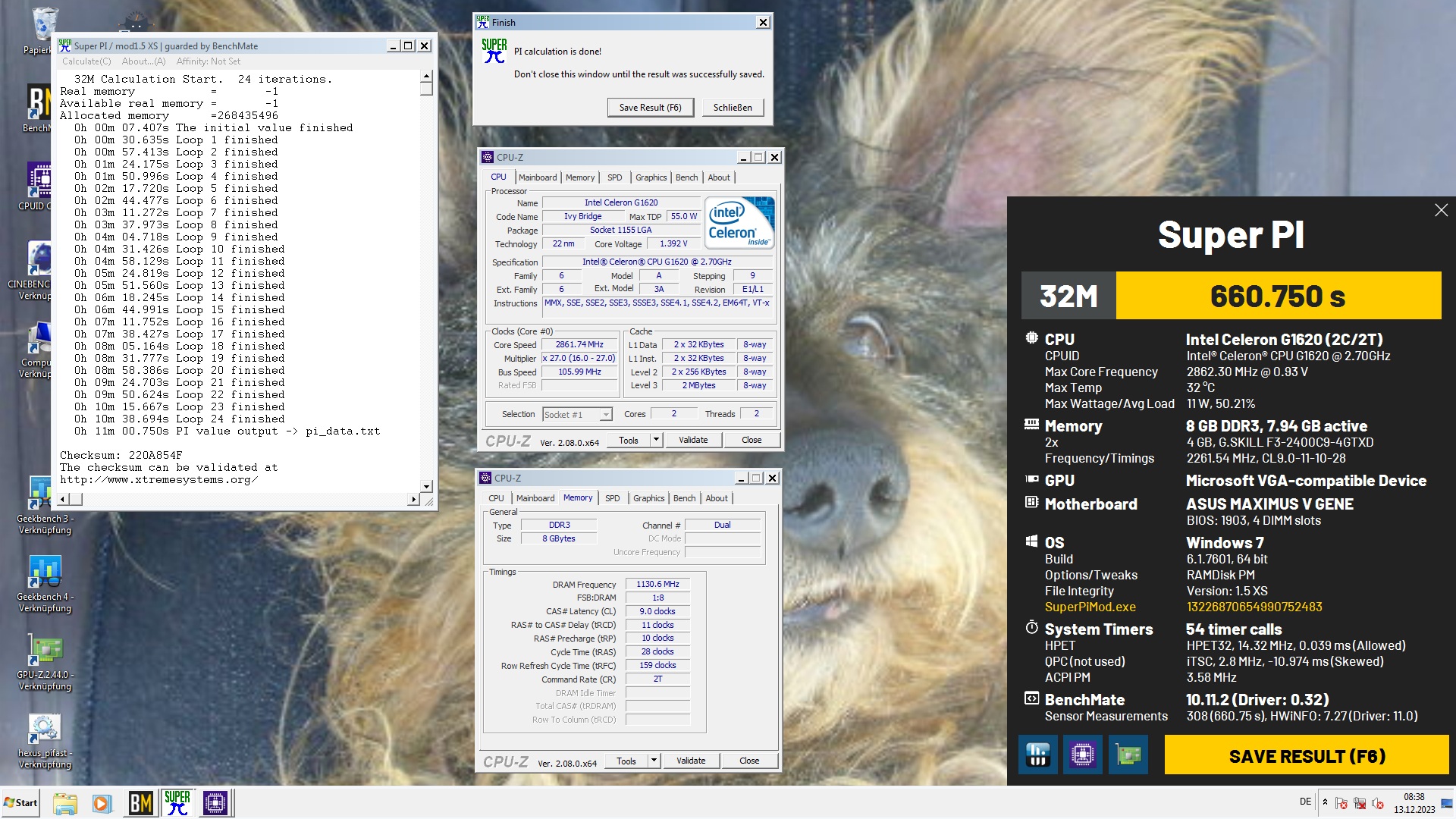Open Socket #1 selection dropdown in CPU-Z
Viewport: 1456px width, 819px height.
(605, 414)
